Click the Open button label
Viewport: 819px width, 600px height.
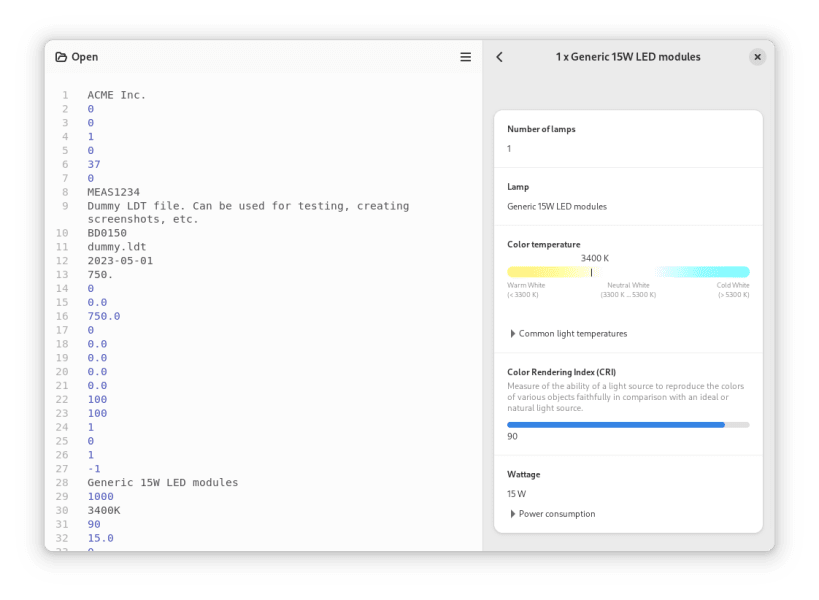(85, 57)
